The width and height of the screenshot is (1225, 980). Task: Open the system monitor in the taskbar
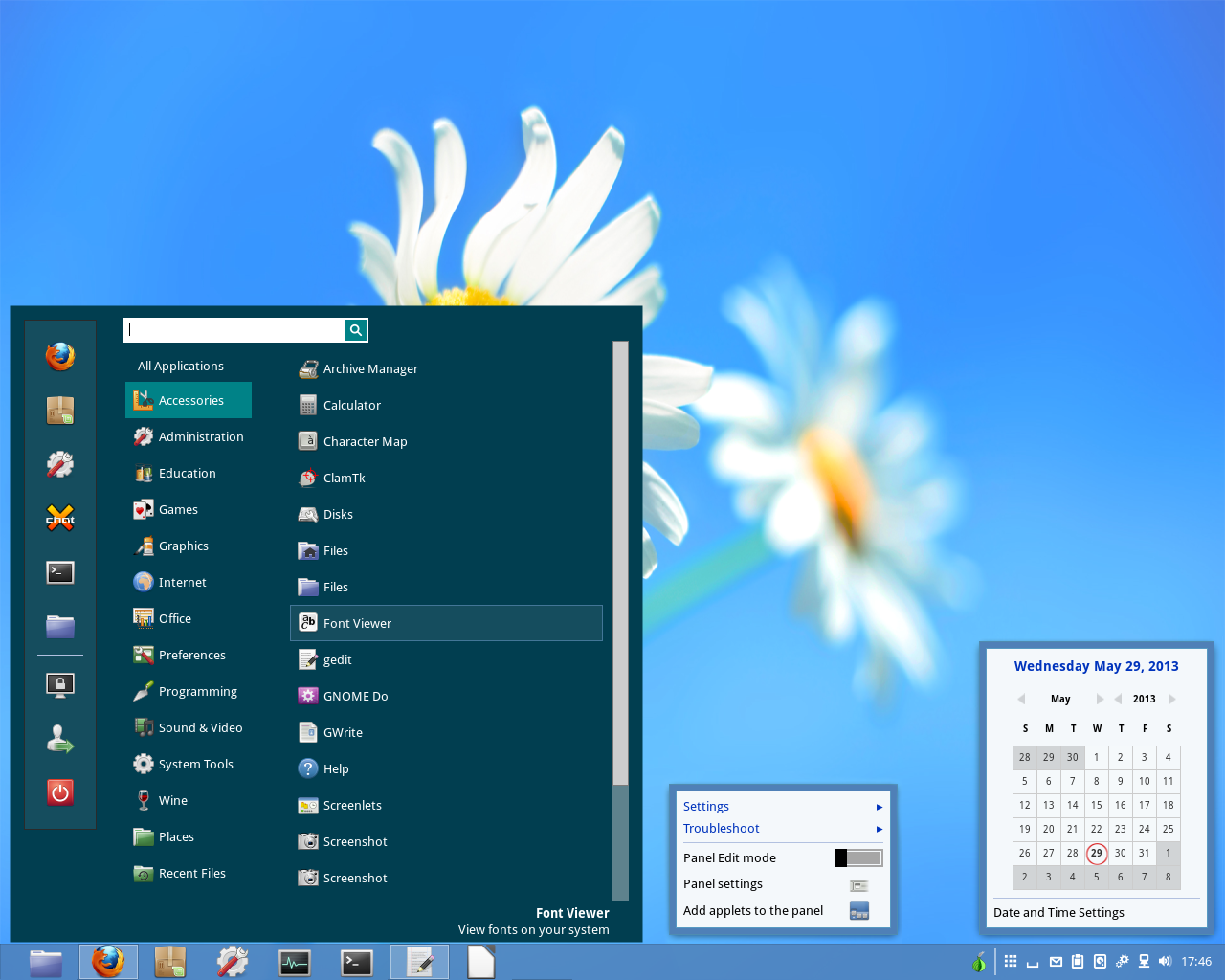click(294, 962)
